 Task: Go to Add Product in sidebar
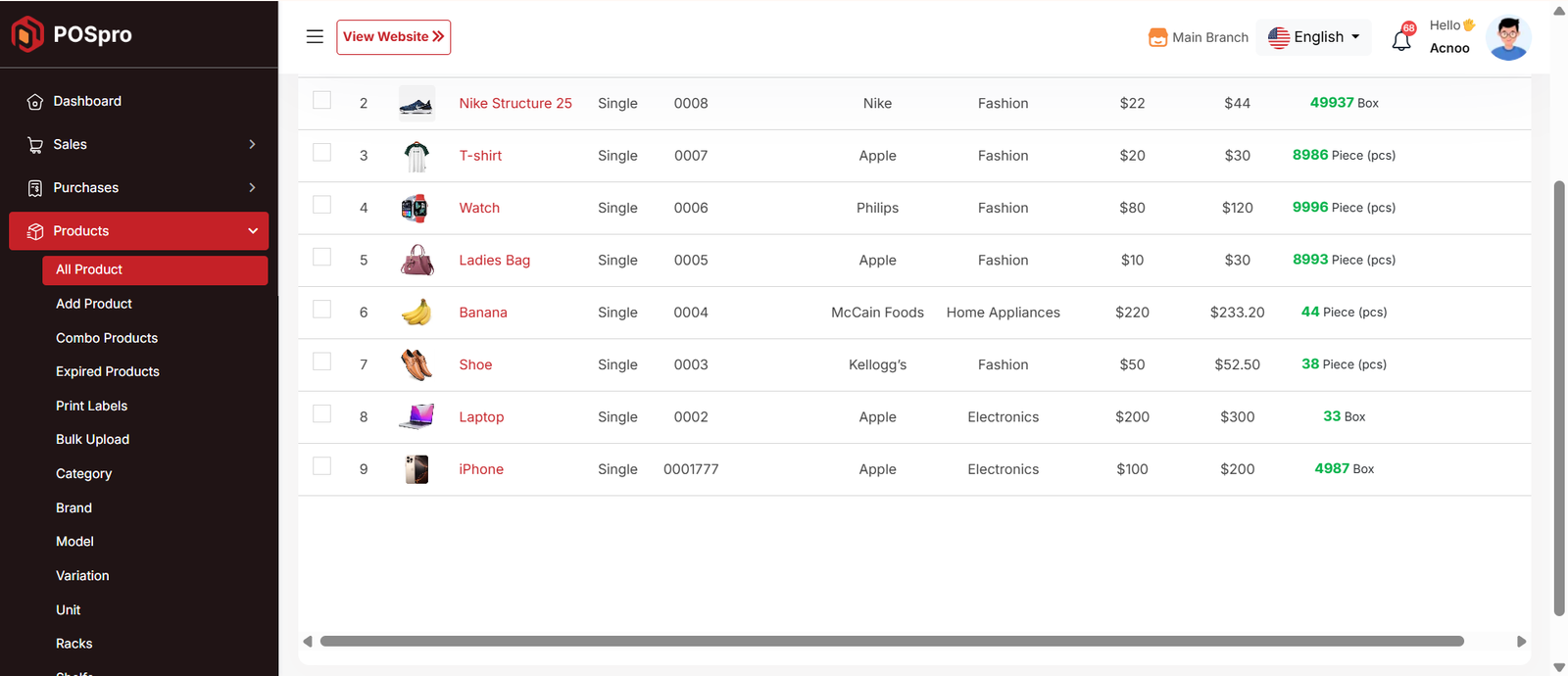pos(94,304)
